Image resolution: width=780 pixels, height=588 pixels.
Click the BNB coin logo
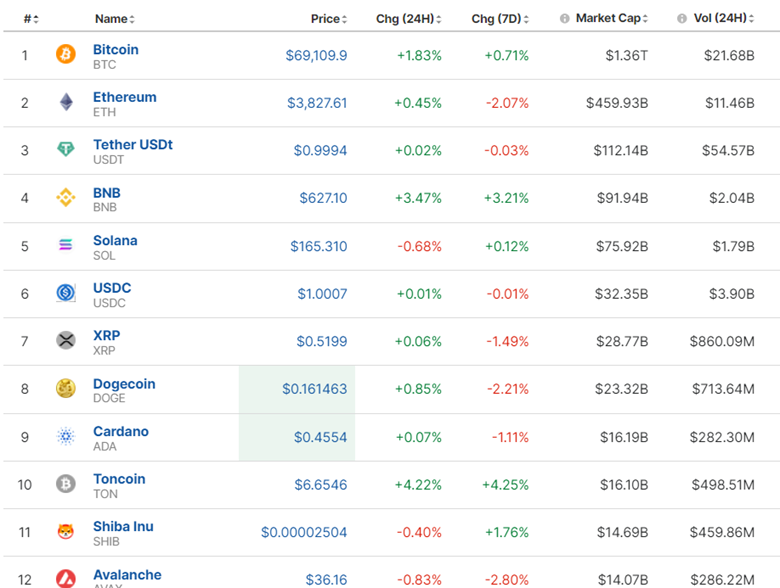coord(66,197)
